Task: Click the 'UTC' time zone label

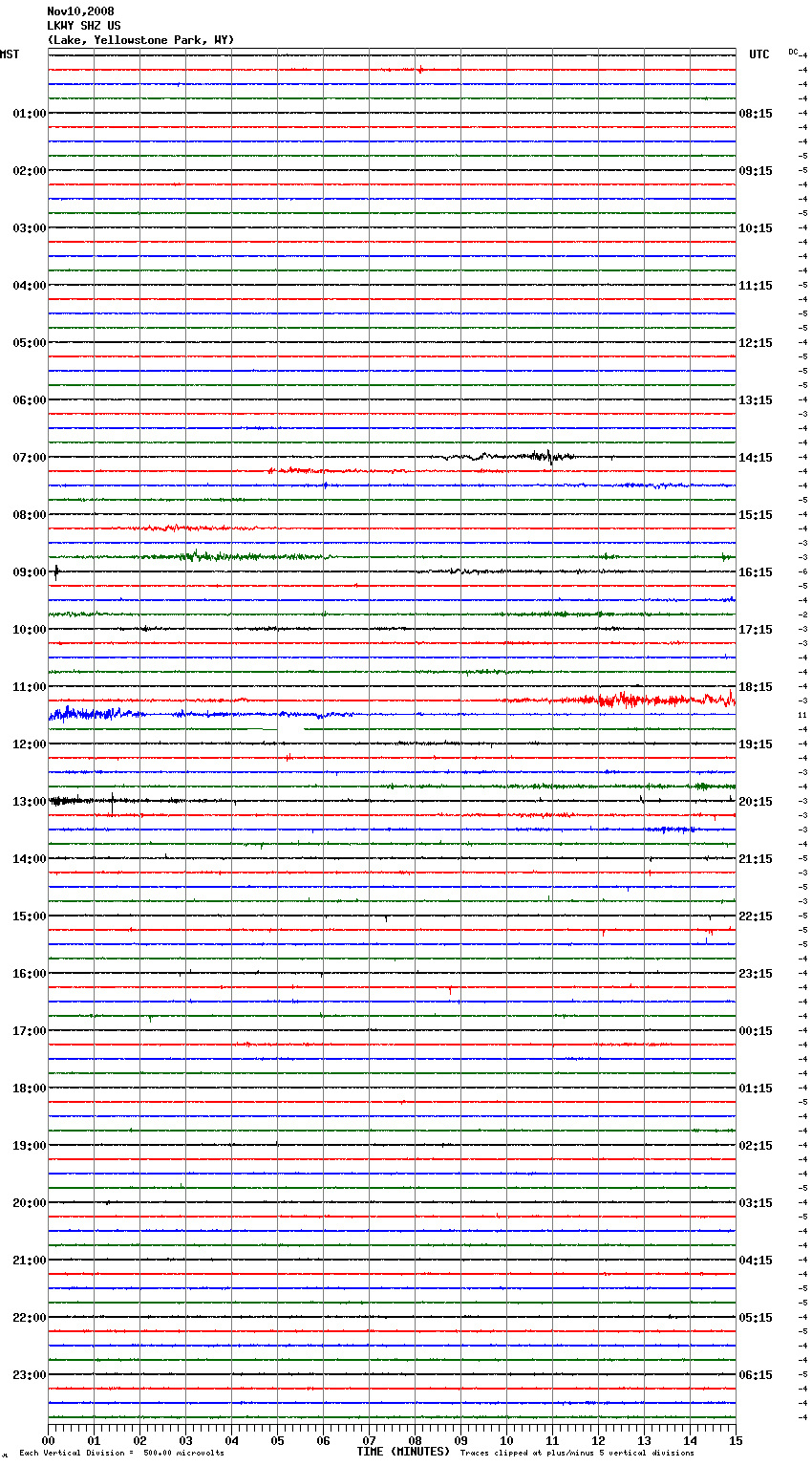Action: point(759,55)
